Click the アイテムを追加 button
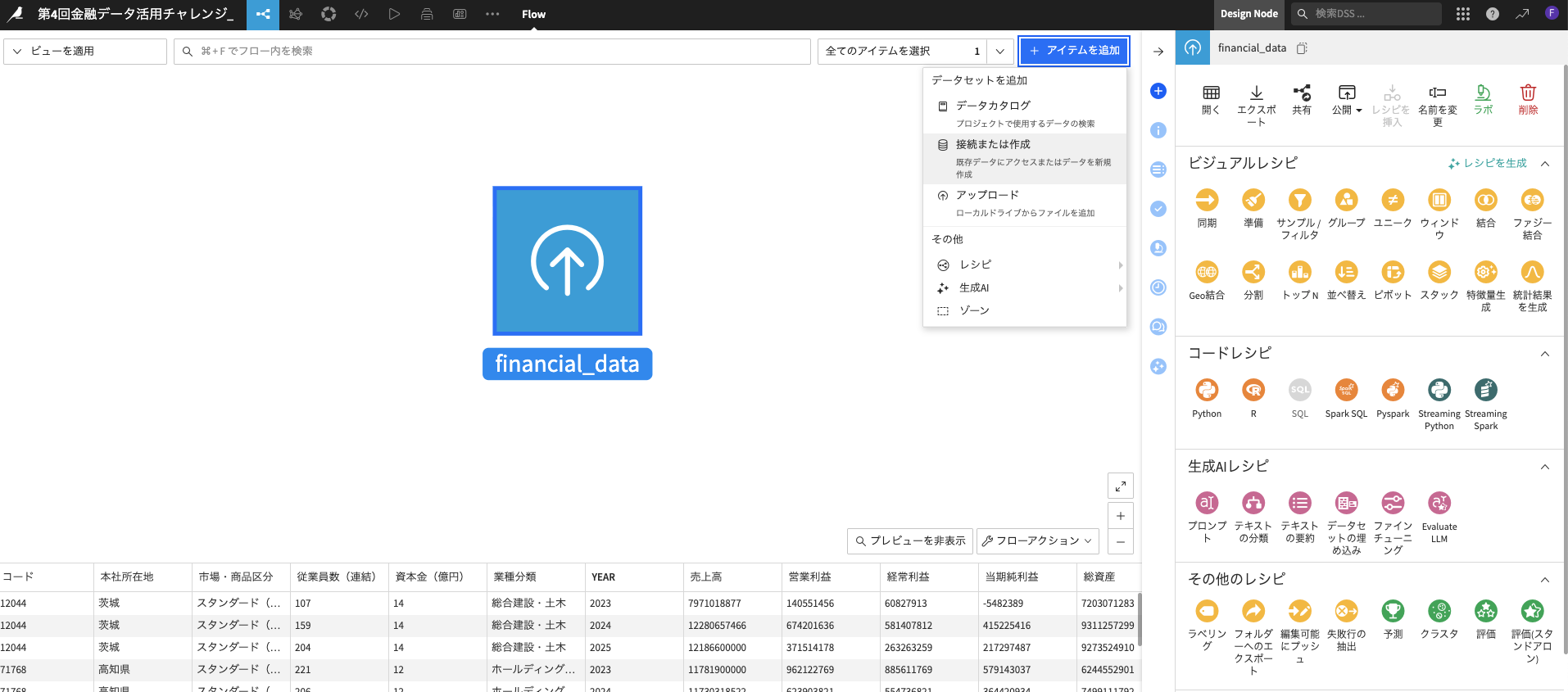This screenshot has height=692, width=1568. [1074, 51]
